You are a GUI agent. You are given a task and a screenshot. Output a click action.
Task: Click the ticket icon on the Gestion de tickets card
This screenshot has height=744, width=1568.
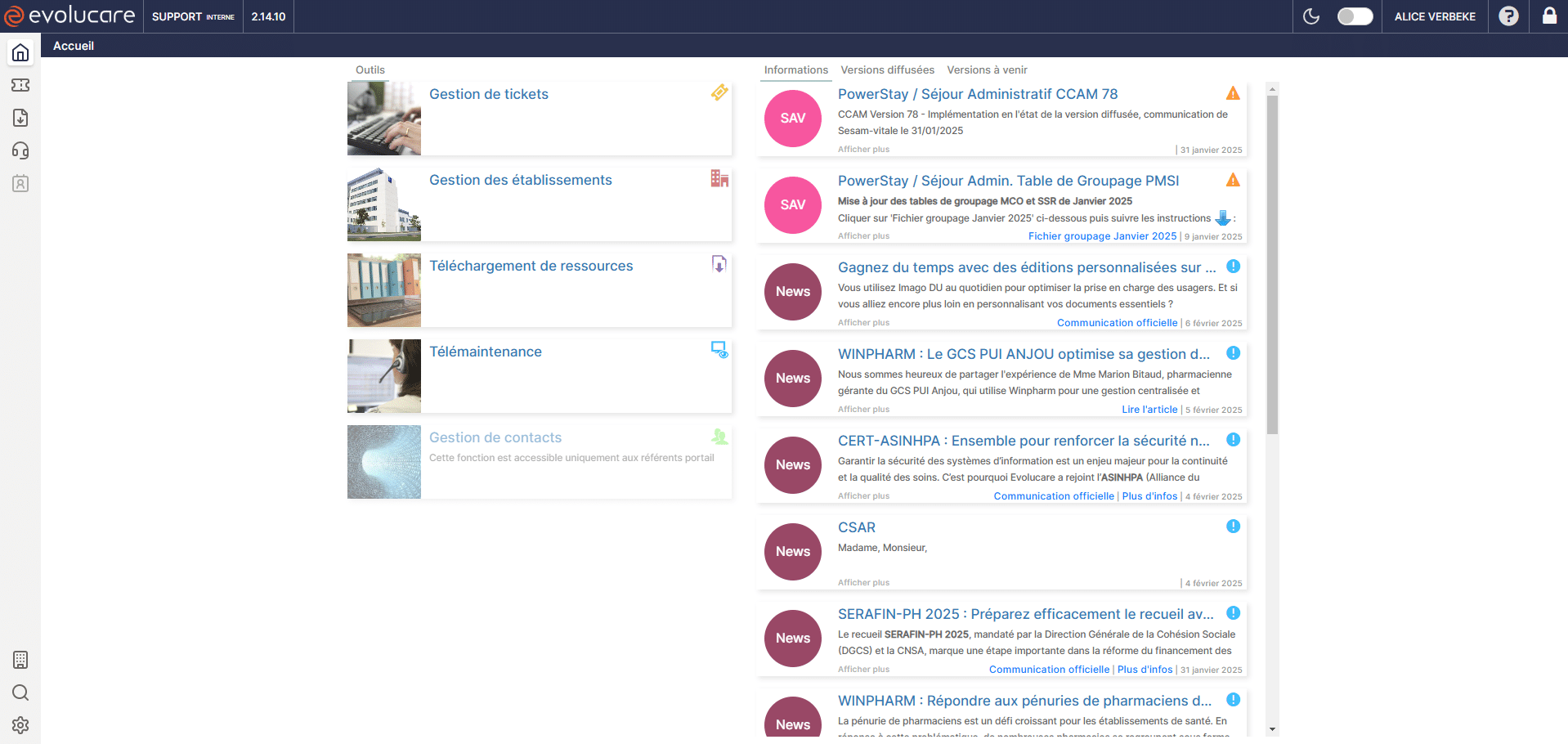pos(719,92)
